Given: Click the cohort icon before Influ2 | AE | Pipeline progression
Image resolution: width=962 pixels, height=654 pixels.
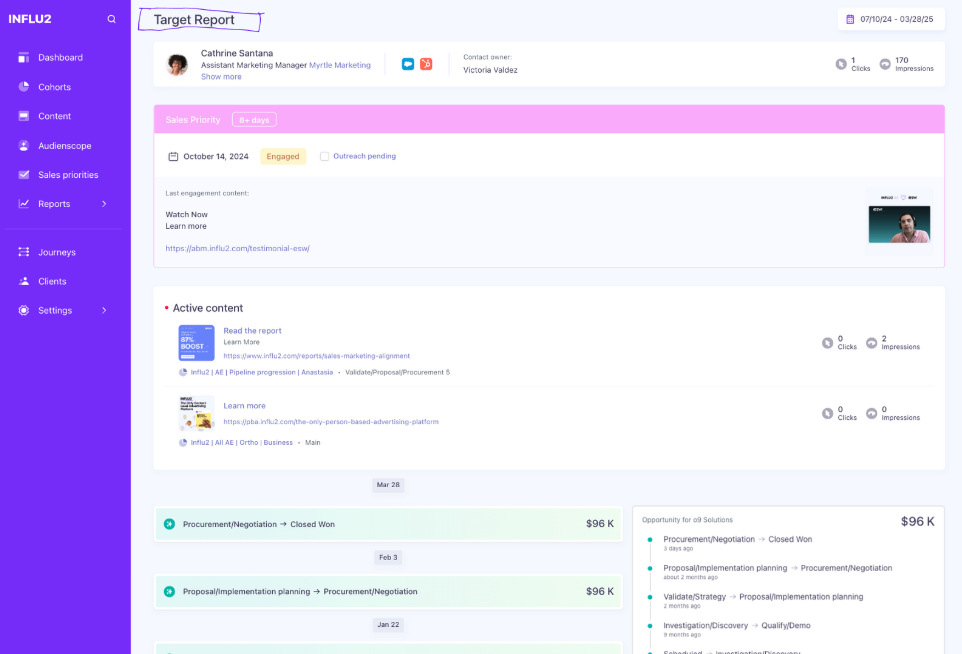Looking at the screenshot, I should (x=183, y=372).
